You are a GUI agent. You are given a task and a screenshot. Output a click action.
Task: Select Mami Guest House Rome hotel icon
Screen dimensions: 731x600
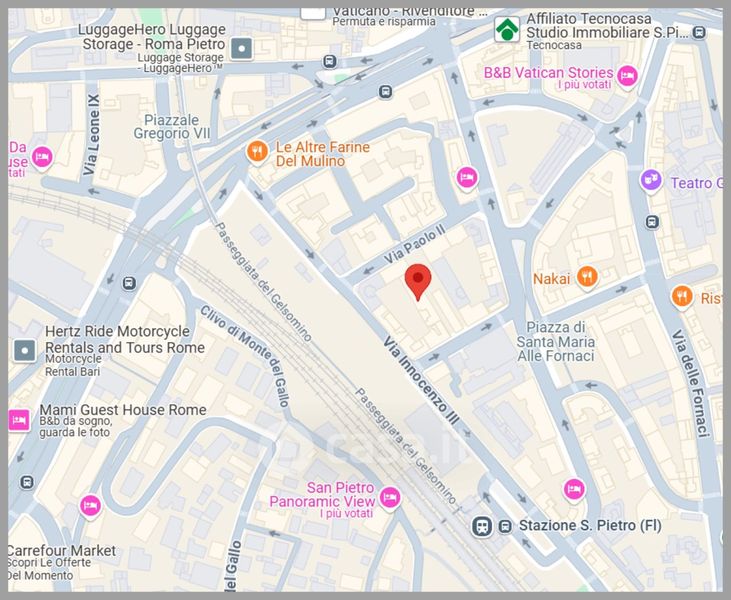click(19, 420)
